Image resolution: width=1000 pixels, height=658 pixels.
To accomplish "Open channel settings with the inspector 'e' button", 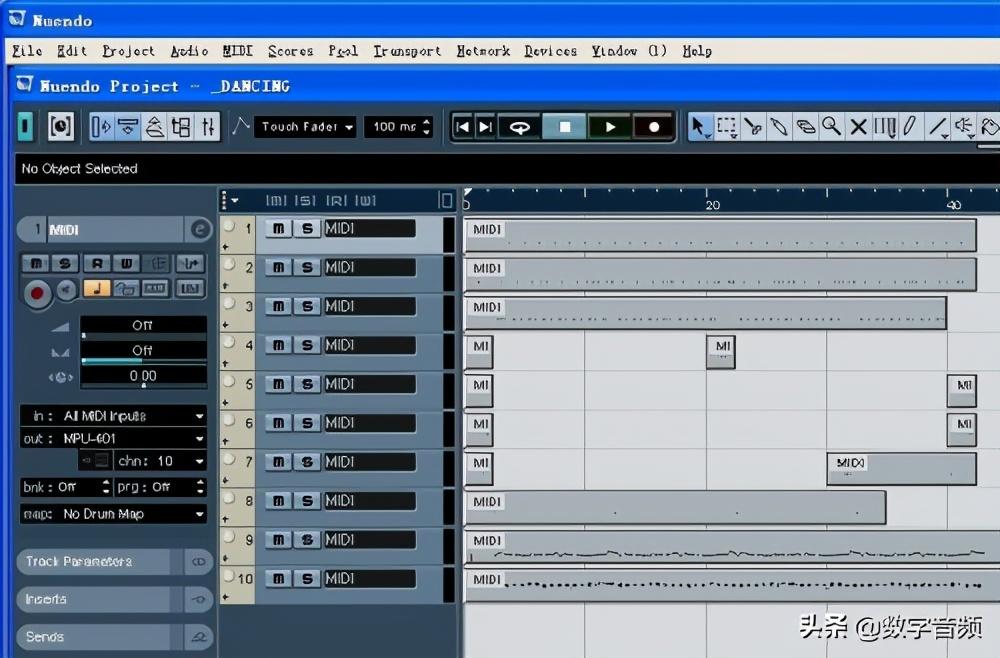I will coord(200,230).
